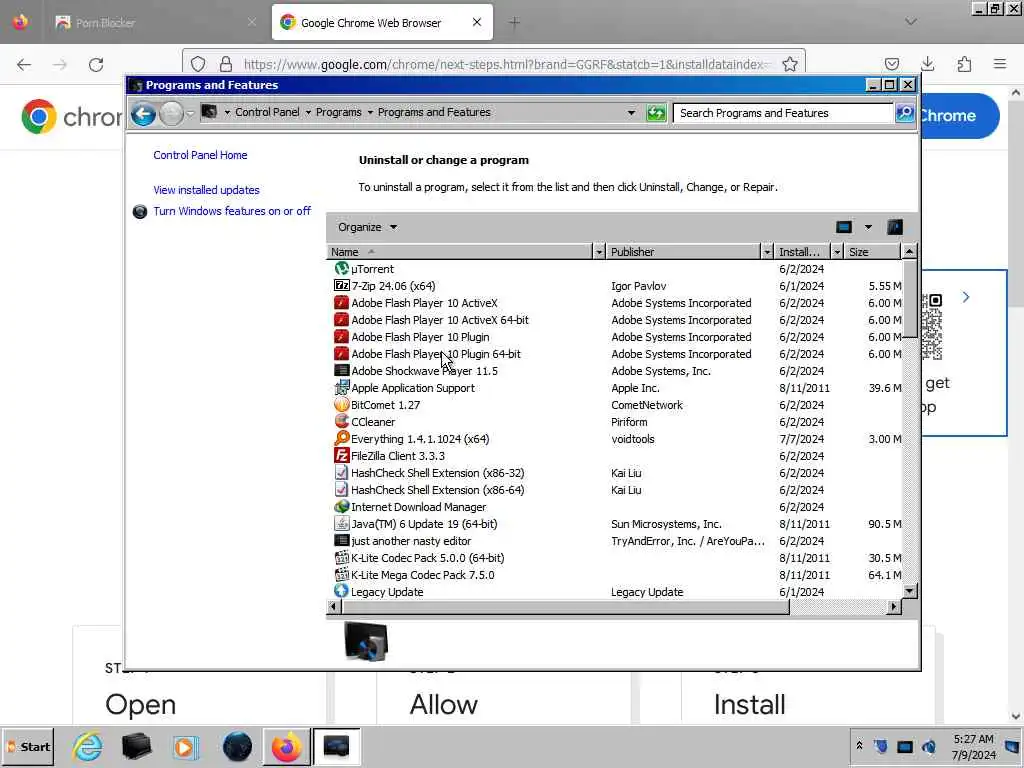Click Control Panel in the breadcrumb

tap(267, 112)
